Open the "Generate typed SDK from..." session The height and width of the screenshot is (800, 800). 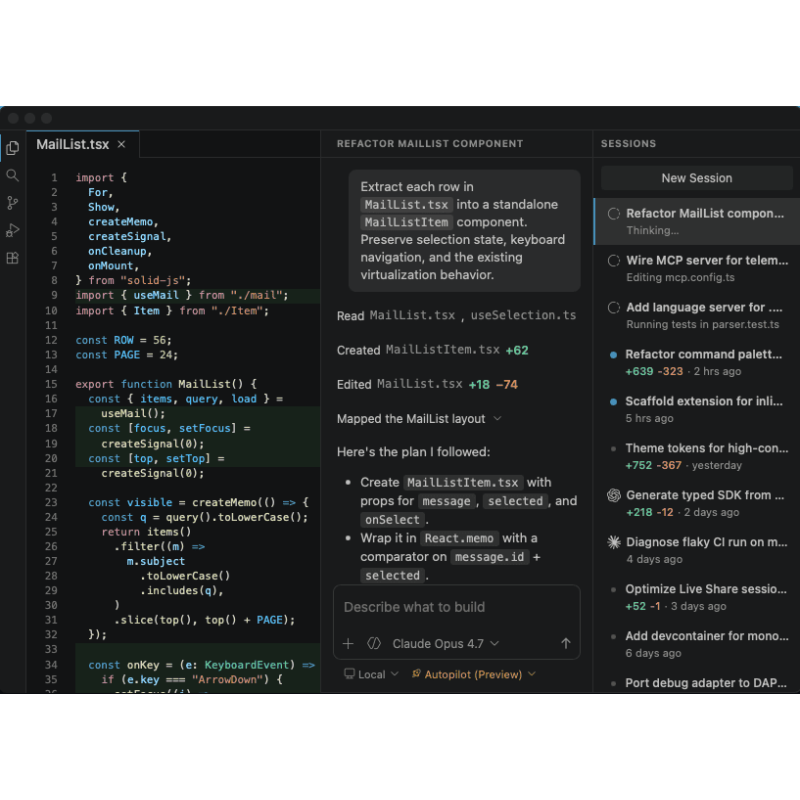(x=696, y=503)
